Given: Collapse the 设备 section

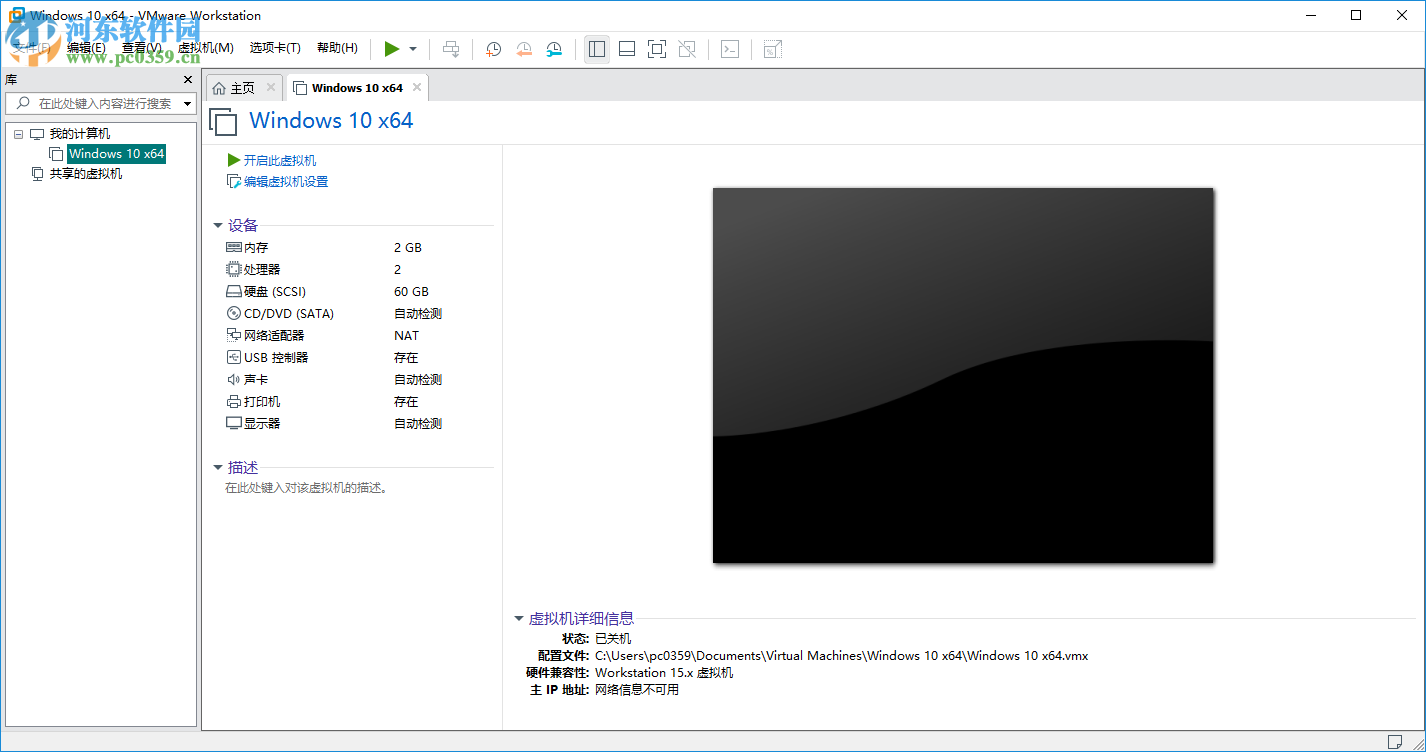Looking at the screenshot, I should [x=218, y=225].
